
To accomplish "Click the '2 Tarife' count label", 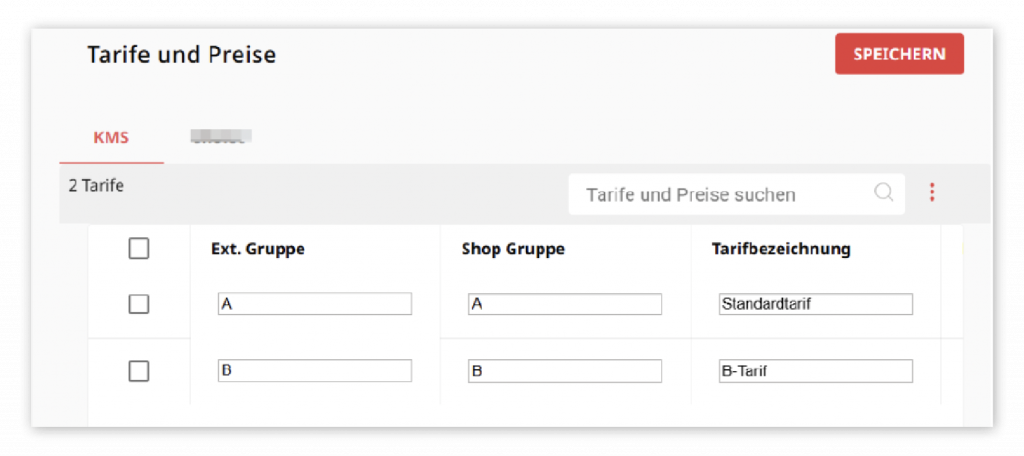I will click(x=96, y=186).
